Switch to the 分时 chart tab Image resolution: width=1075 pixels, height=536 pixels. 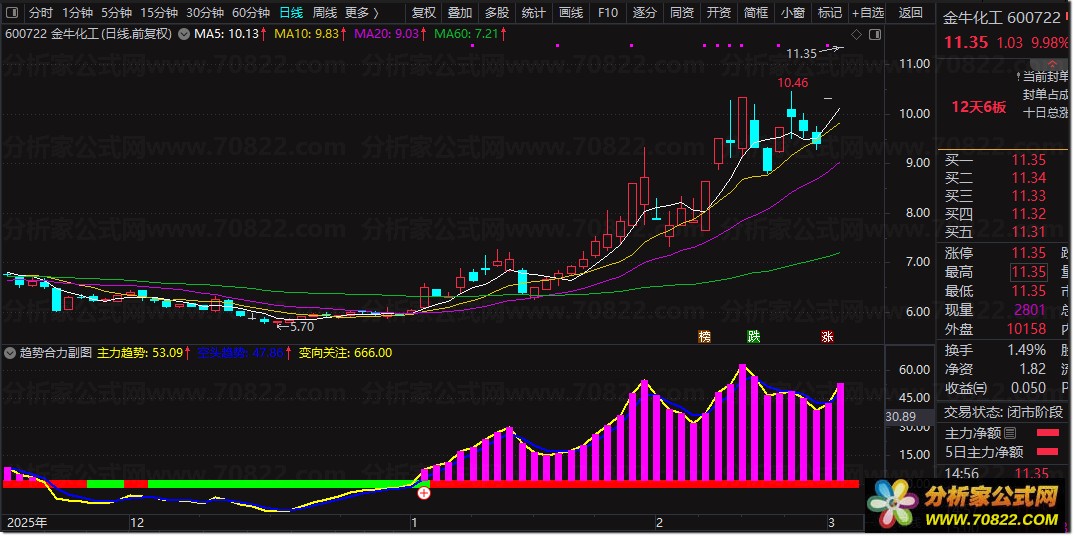(40, 13)
